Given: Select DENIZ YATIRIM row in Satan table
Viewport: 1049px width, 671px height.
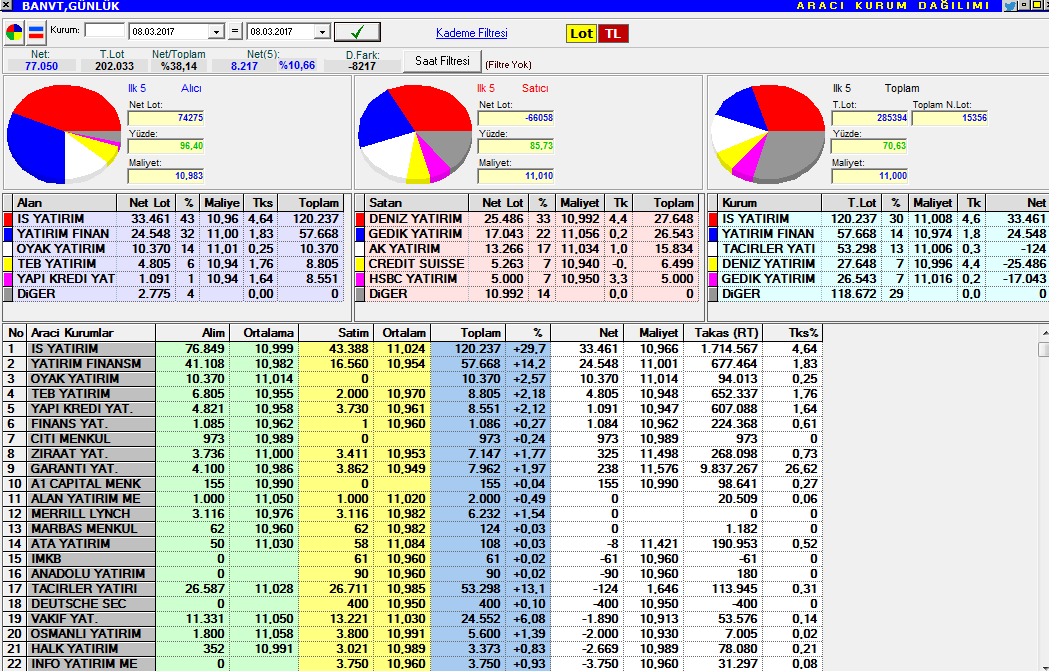Looking at the screenshot, I should pos(527,219).
